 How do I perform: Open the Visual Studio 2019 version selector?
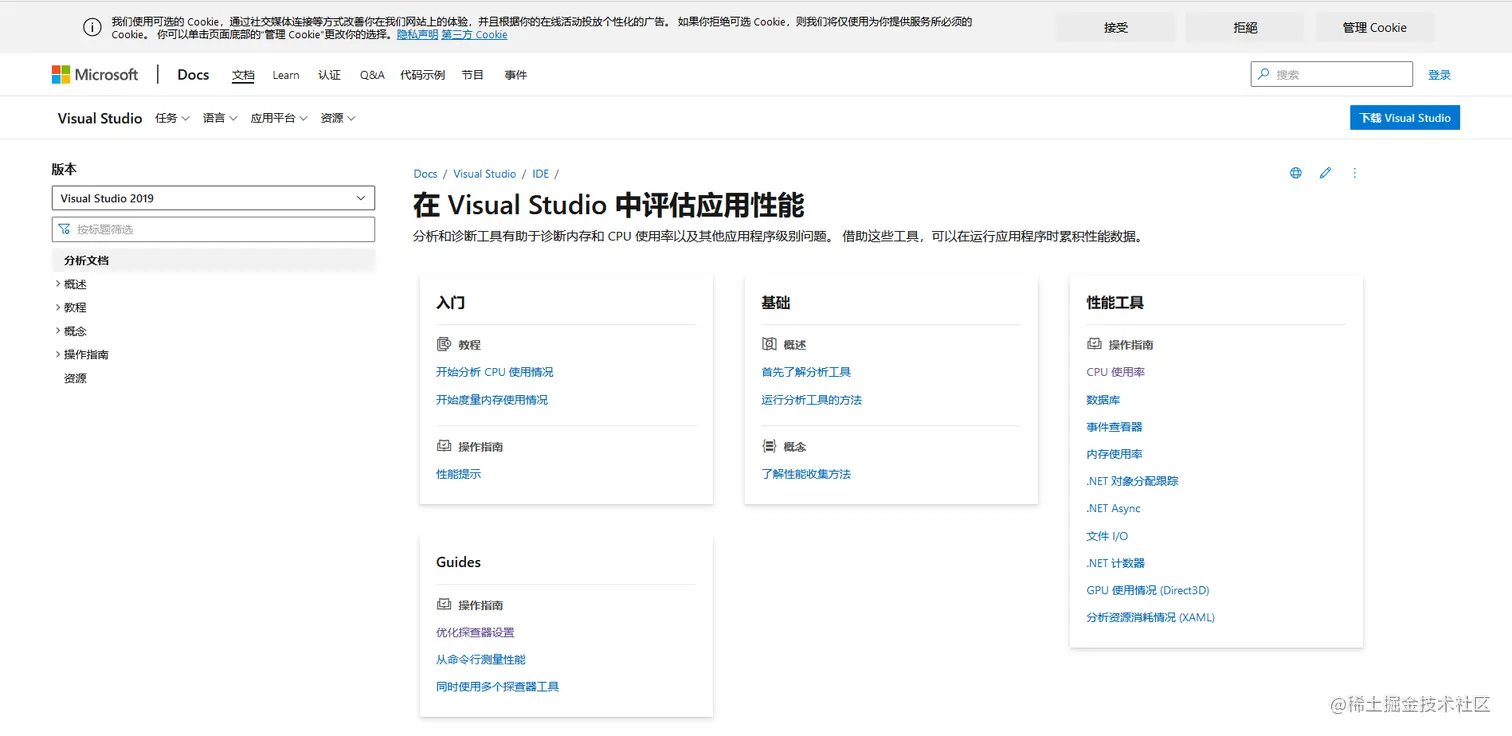point(213,198)
